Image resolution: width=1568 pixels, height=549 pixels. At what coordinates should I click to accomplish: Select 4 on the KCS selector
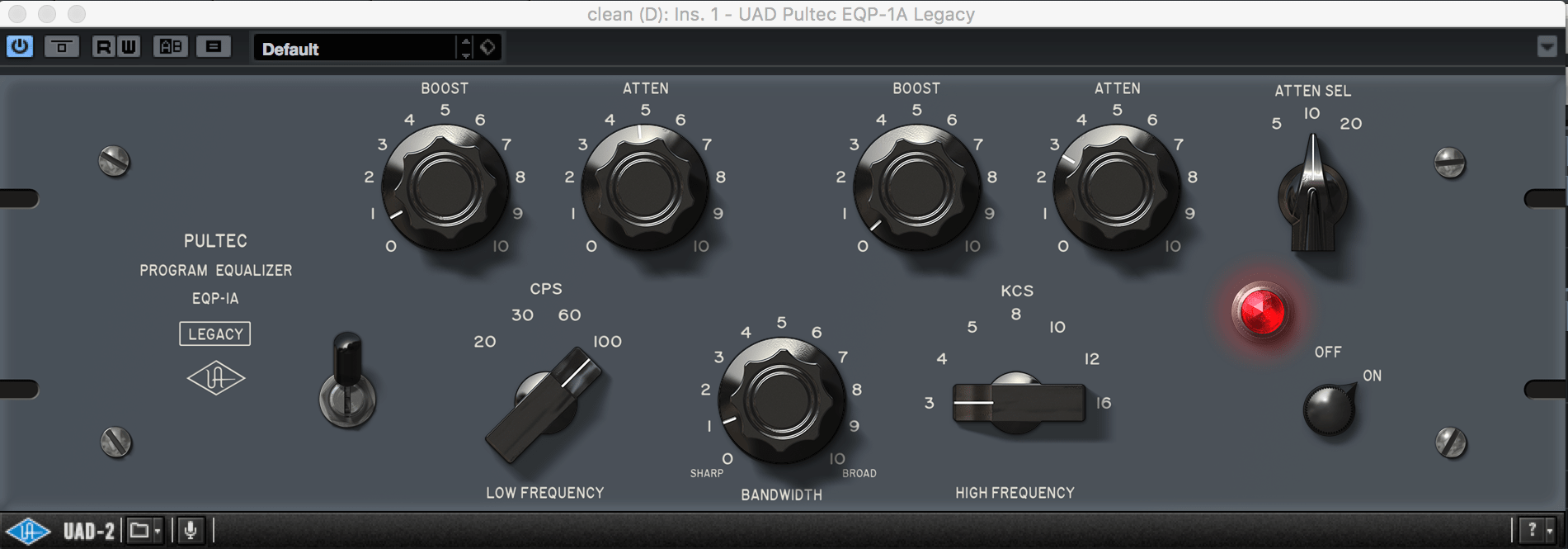coord(942,359)
